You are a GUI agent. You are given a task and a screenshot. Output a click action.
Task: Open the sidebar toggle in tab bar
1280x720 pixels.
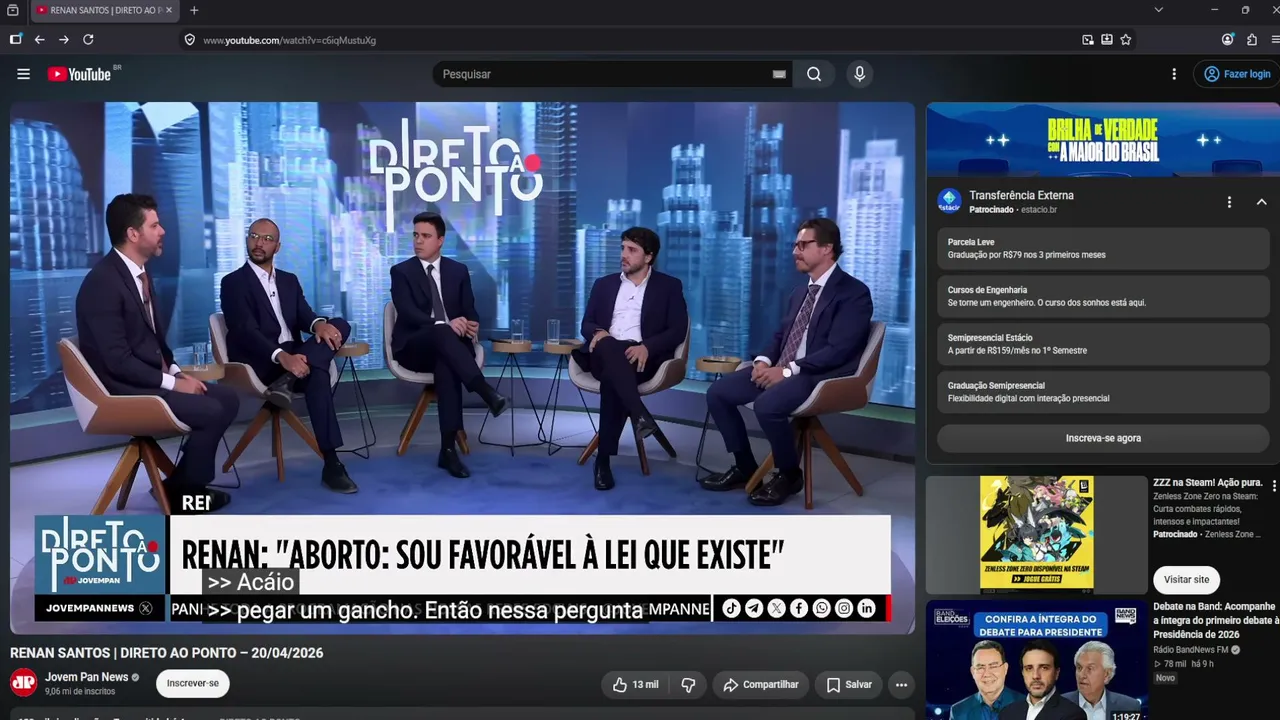click(x=13, y=10)
